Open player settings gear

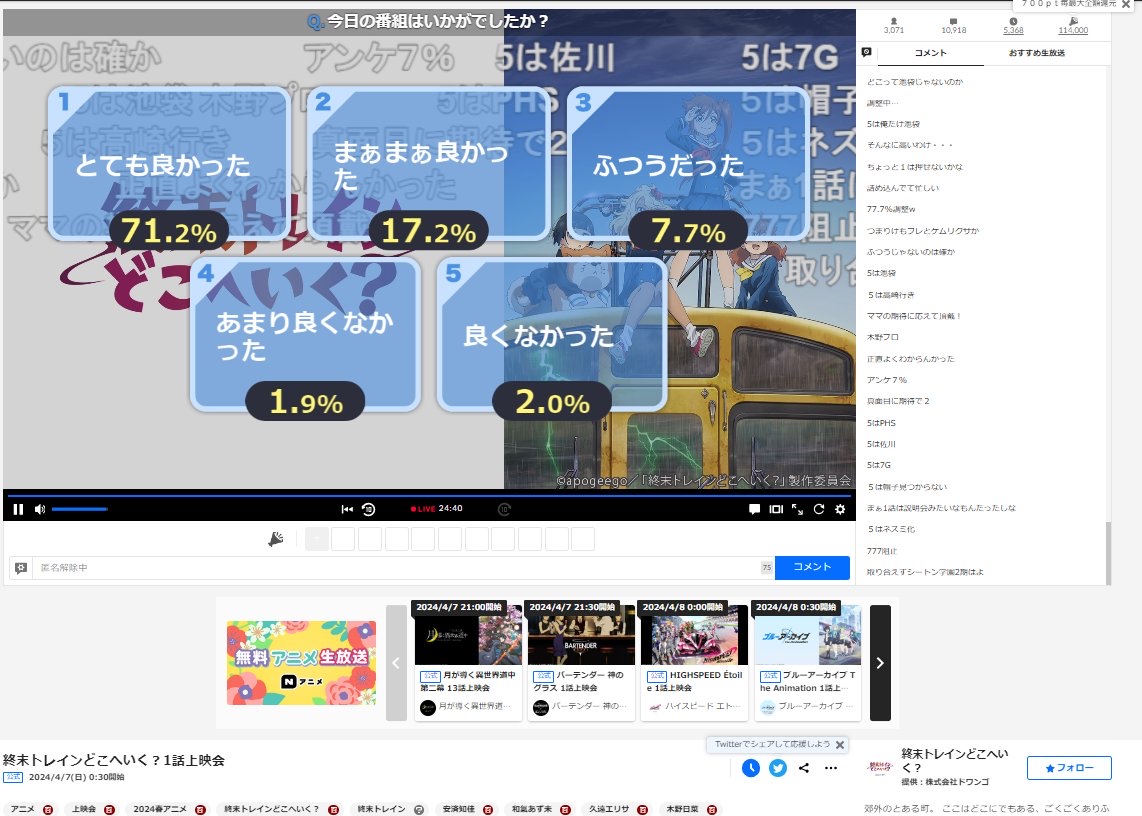point(840,509)
